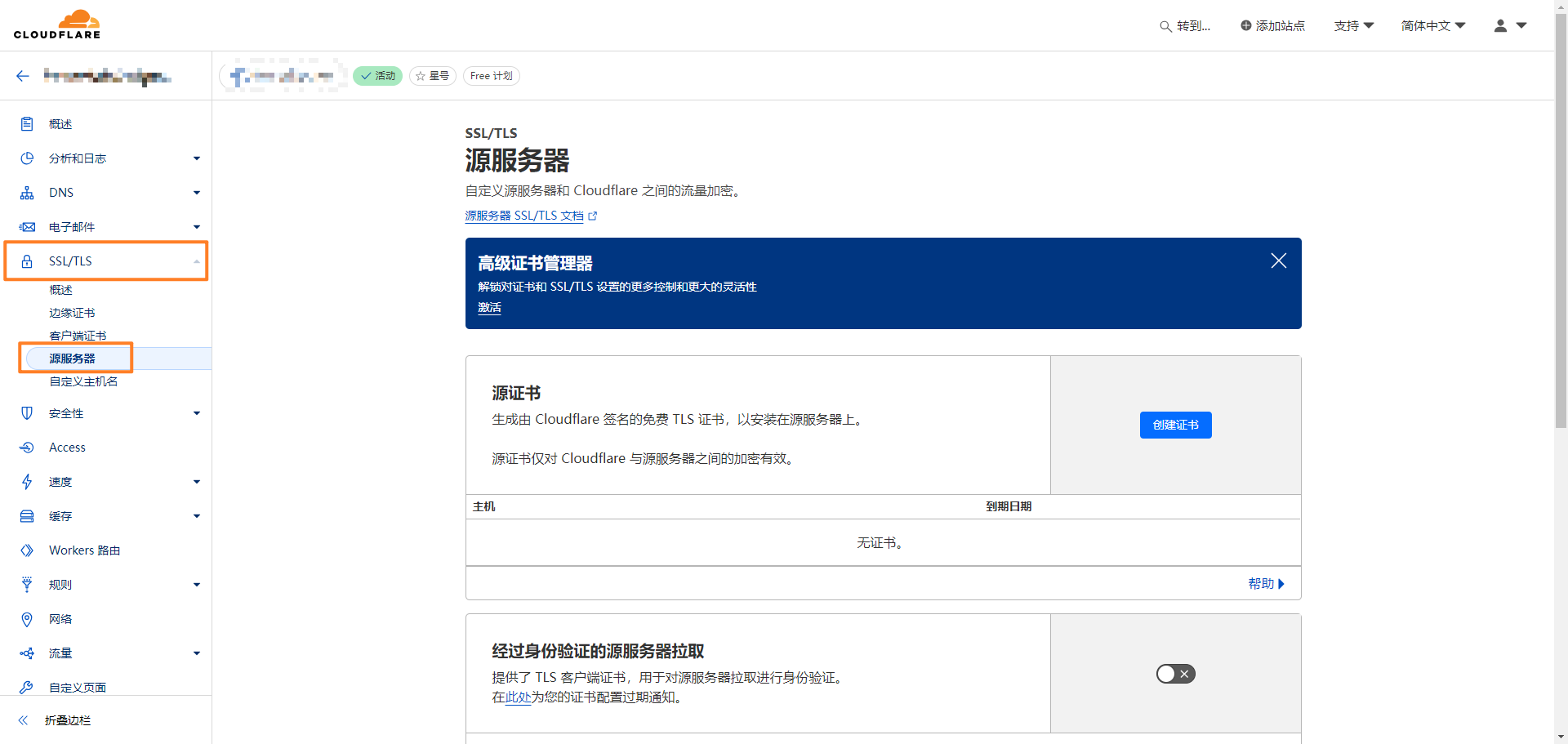Click 折叠边栏 at sidebar bottom
The height and width of the screenshot is (744, 1568).
[x=68, y=720]
